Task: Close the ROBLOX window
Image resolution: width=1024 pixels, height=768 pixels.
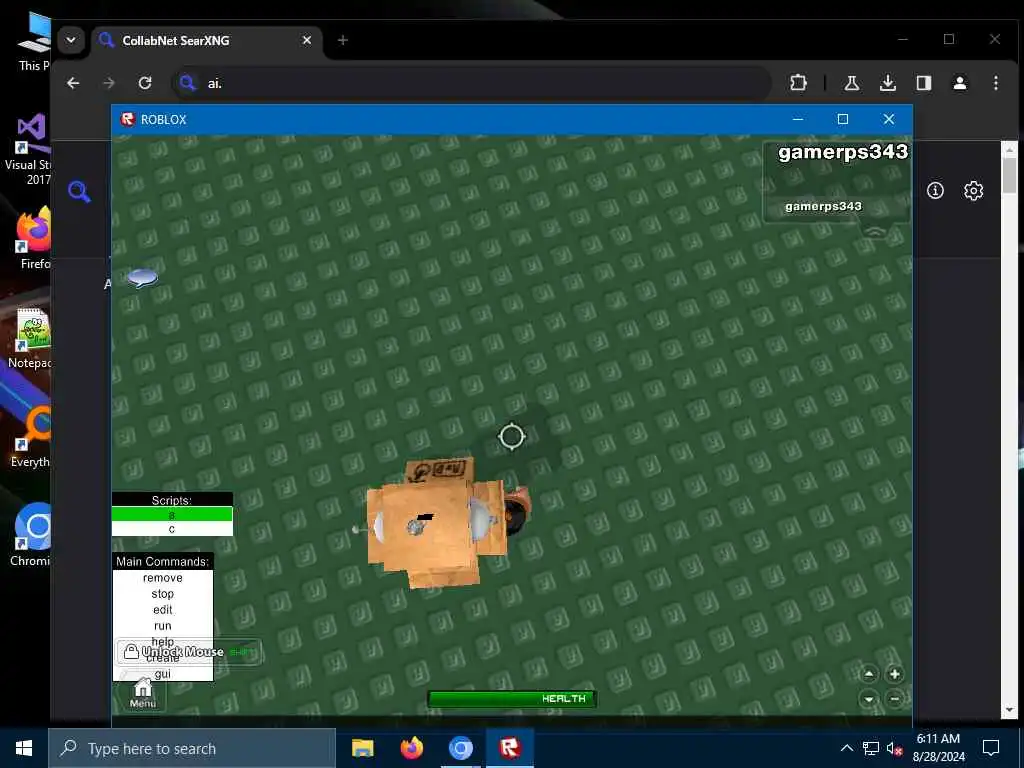Action: (888, 120)
